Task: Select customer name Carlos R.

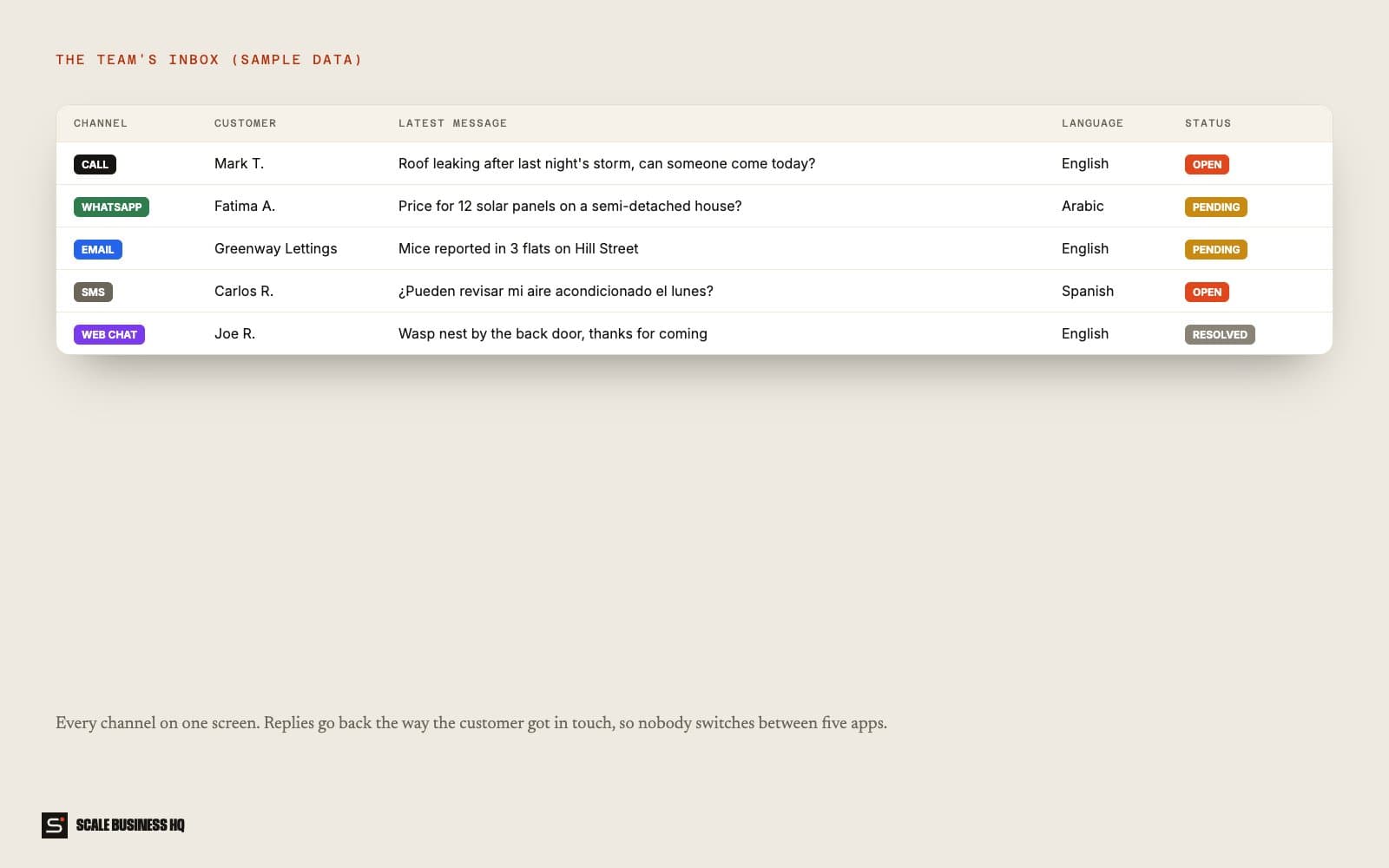Action: point(244,291)
